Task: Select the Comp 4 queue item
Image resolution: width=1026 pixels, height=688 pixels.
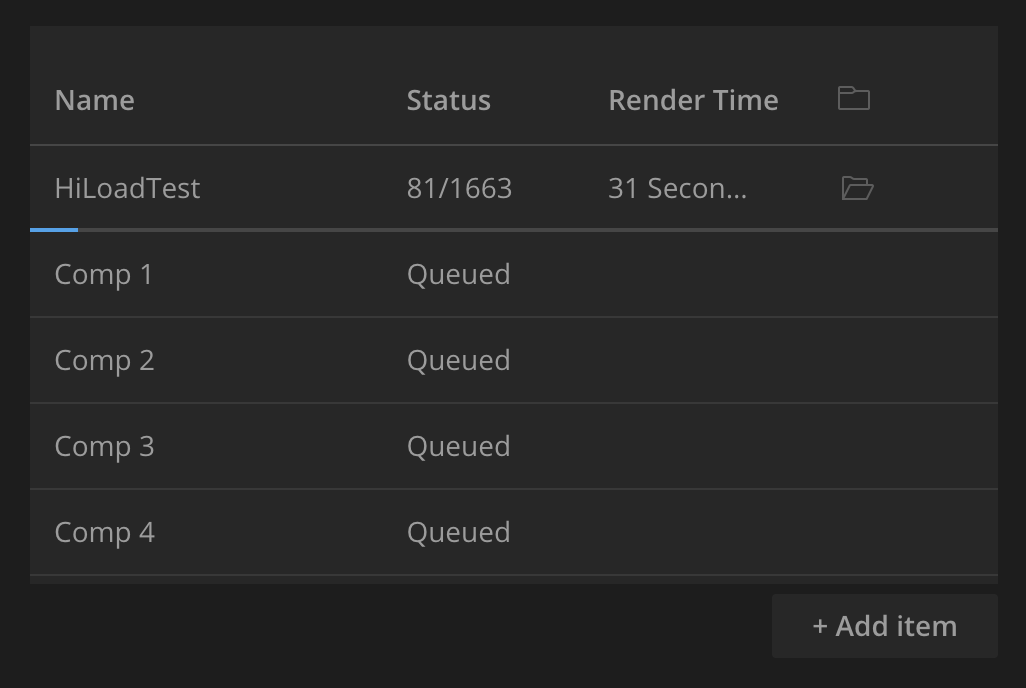Action: click(514, 532)
